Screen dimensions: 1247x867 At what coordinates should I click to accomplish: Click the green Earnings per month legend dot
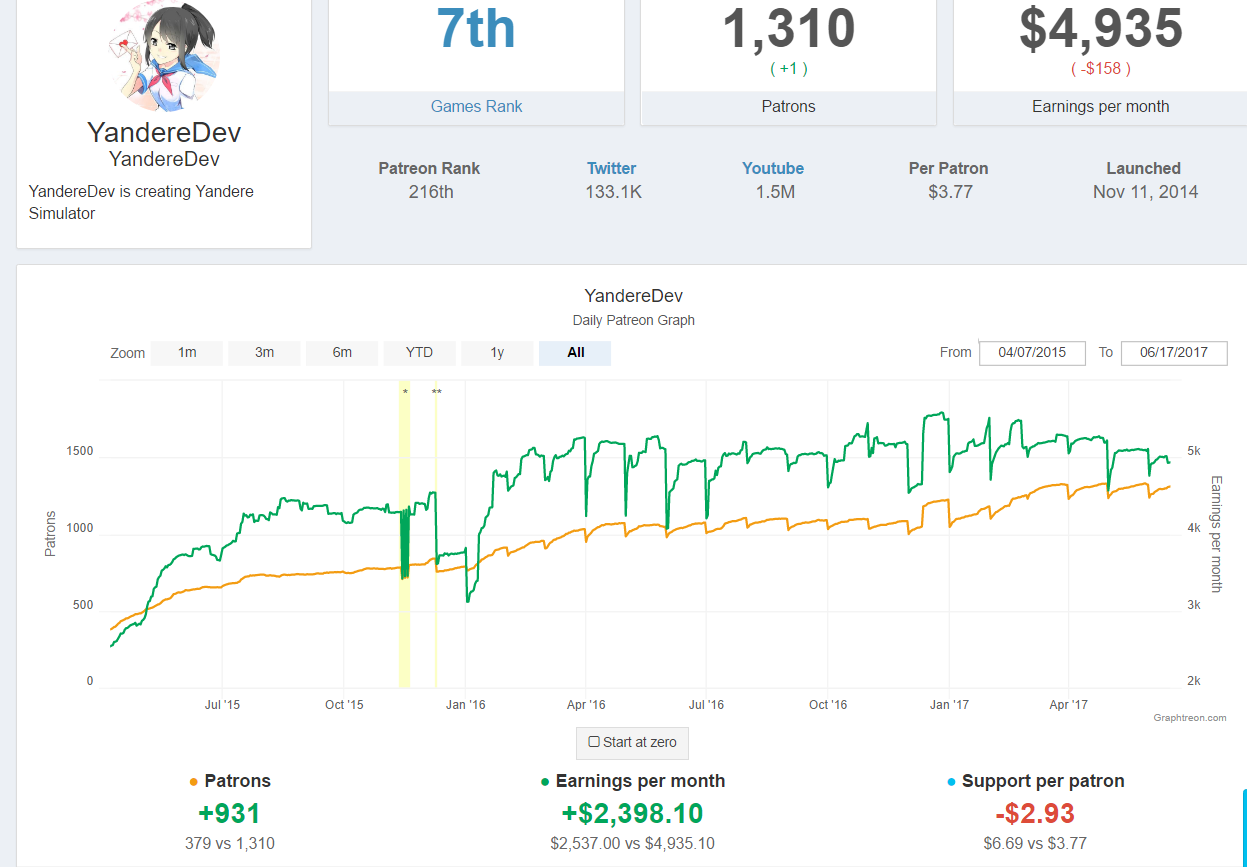click(545, 782)
